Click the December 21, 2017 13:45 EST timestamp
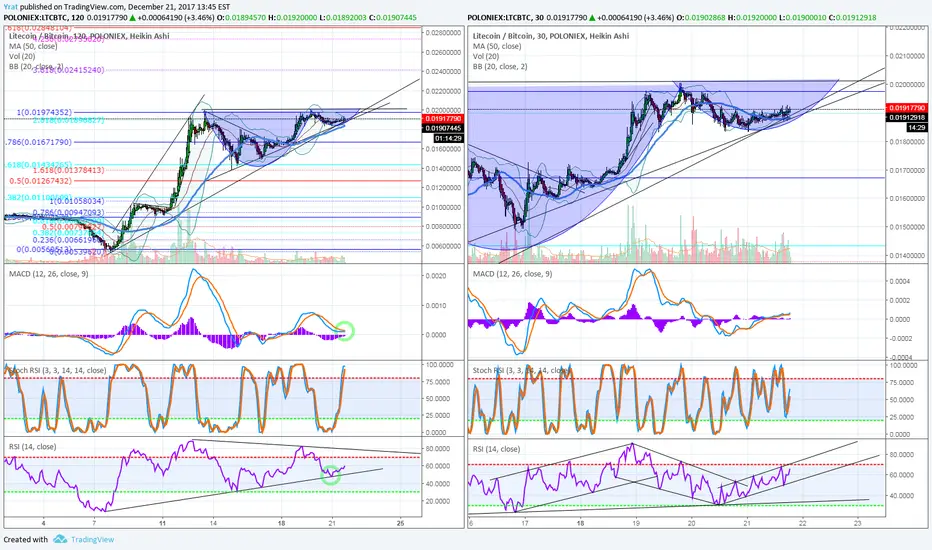Viewport: 932px width, 550px height. click(x=179, y=7)
